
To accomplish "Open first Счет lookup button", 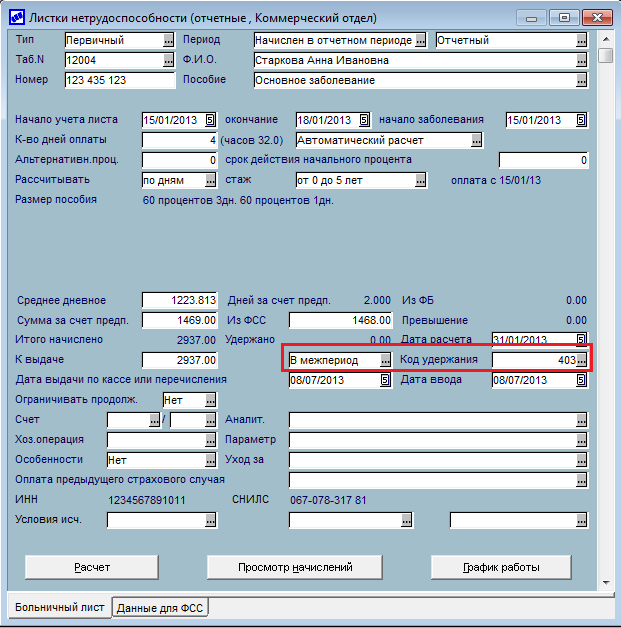I will click(x=155, y=420).
